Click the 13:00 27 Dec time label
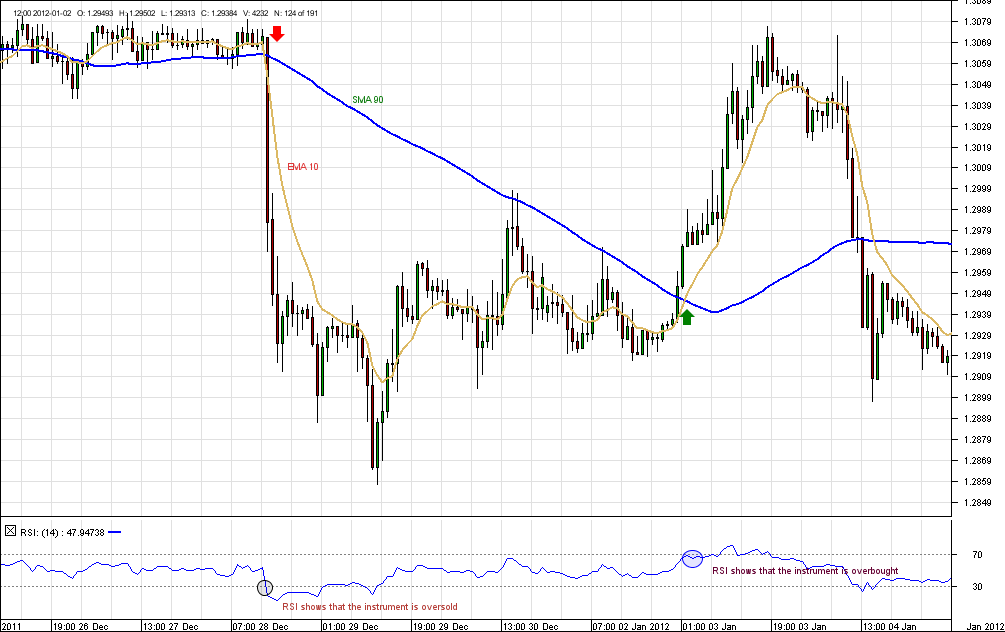The height and width of the screenshot is (632, 1005). [170, 626]
